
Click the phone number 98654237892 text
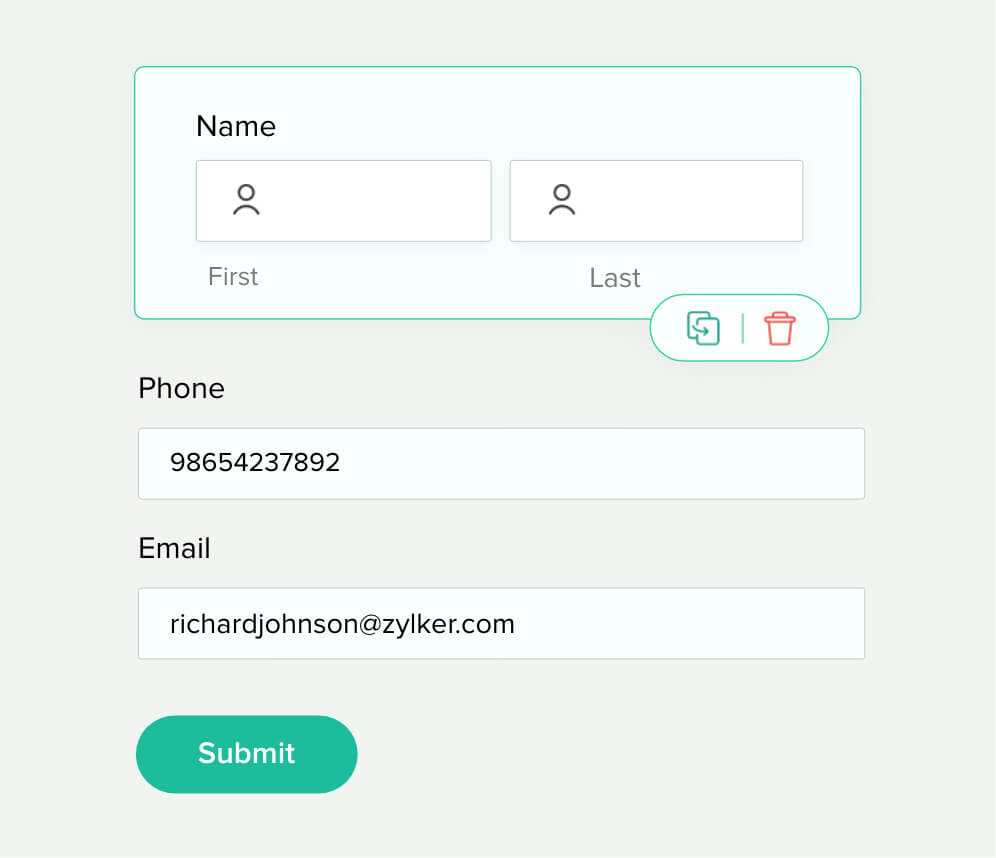click(x=255, y=462)
